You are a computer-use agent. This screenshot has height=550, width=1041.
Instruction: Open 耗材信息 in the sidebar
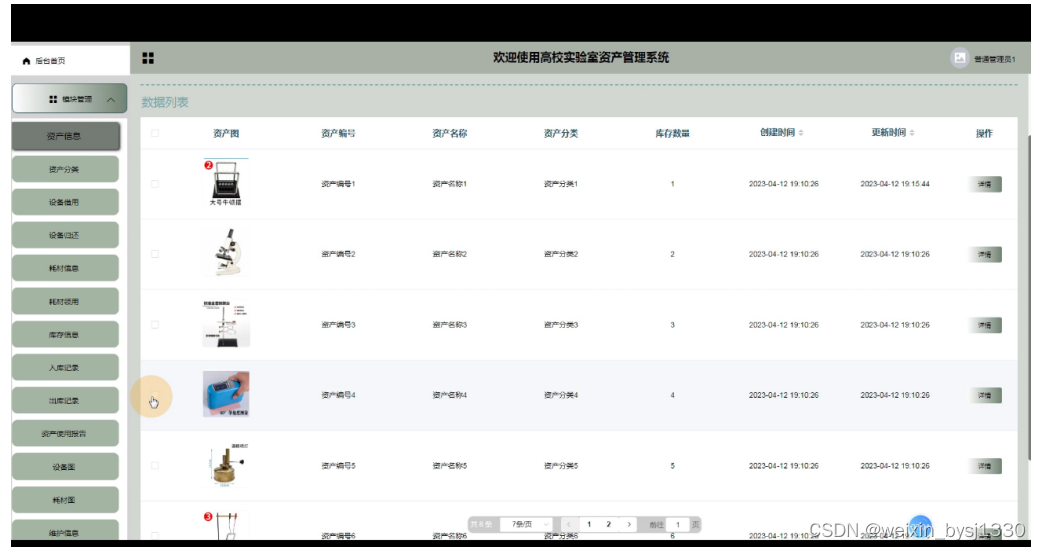pos(65,268)
